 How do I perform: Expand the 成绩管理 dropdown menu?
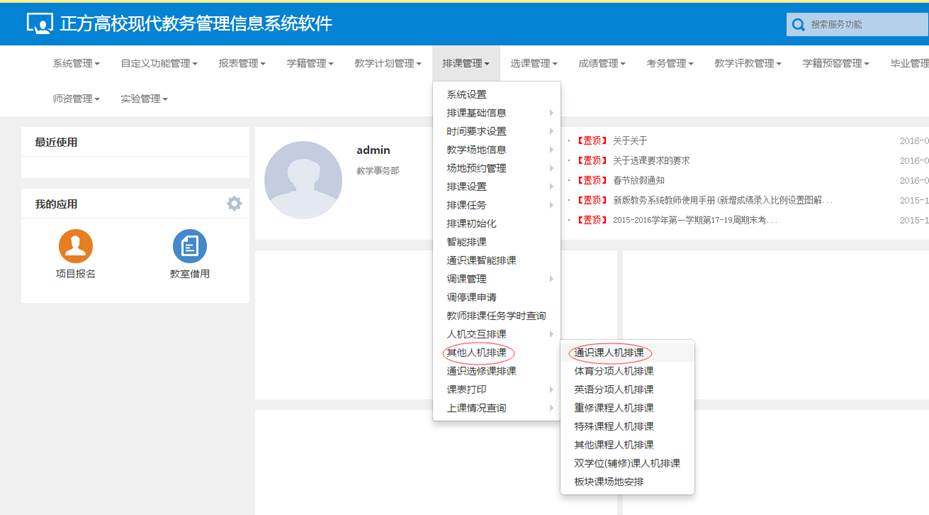(x=601, y=64)
